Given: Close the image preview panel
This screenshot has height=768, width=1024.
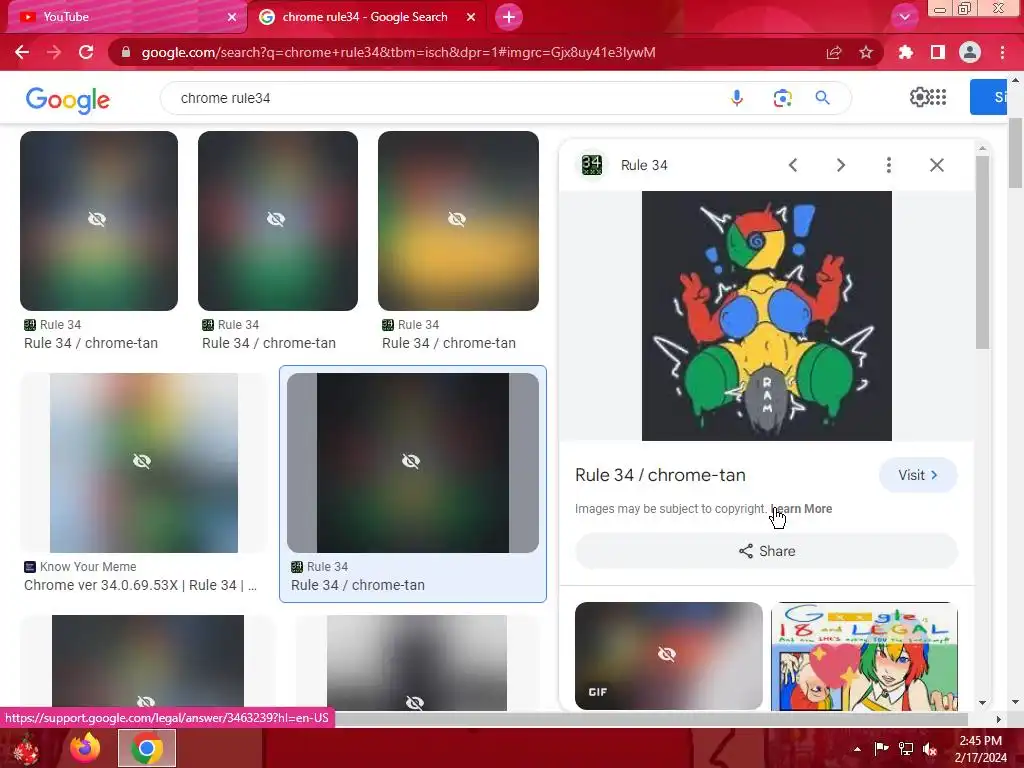Looking at the screenshot, I should pos(936,165).
